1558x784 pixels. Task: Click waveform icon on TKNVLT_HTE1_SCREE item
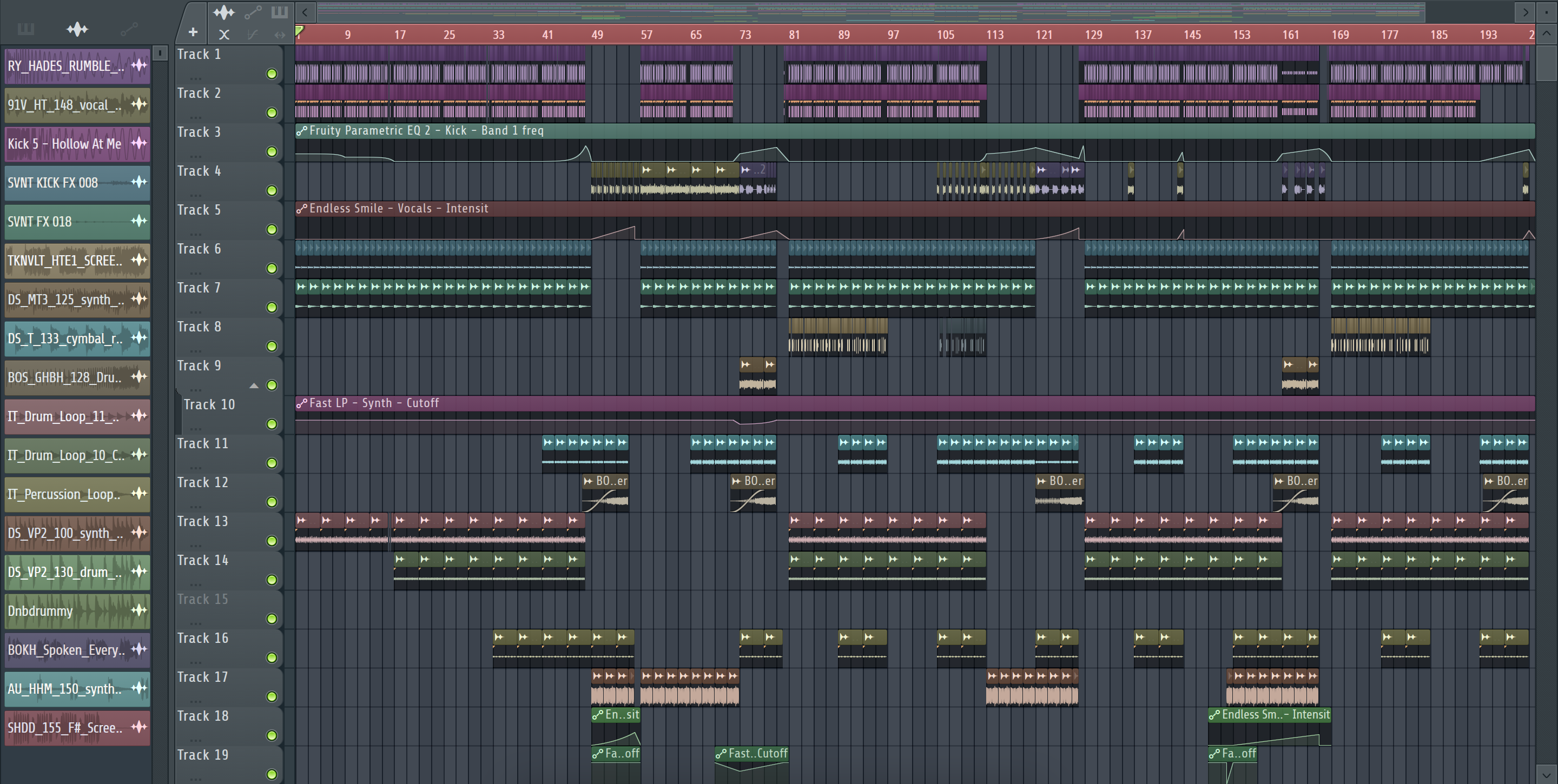click(139, 260)
